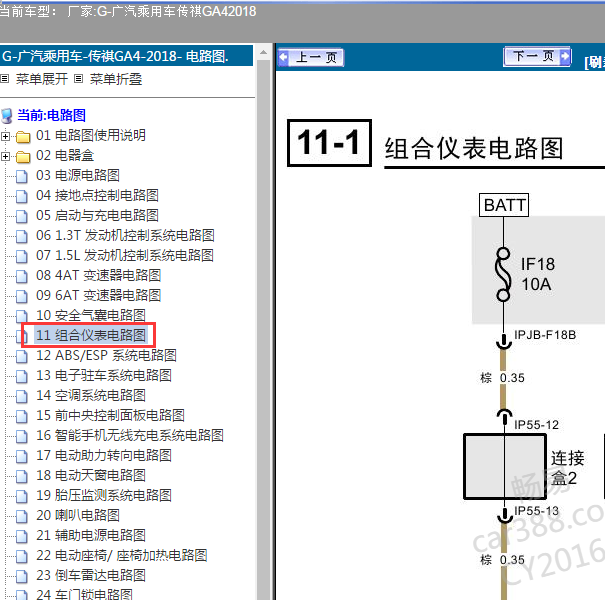Open 15 前中央控制面板电路图
Screen dimensions: 605x600
(x=110, y=416)
